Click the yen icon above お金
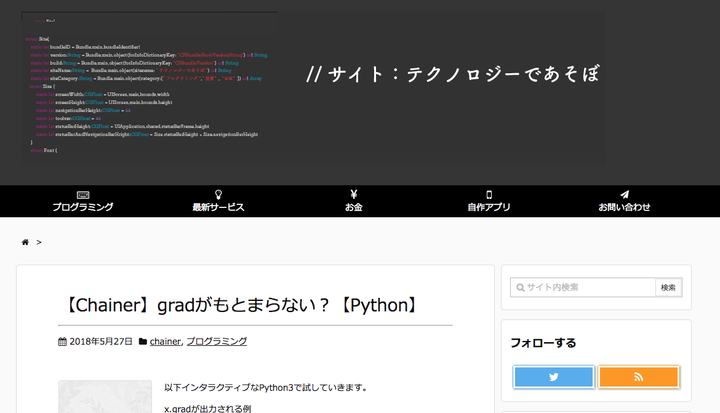The height and width of the screenshot is (413, 720). [x=354, y=194]
